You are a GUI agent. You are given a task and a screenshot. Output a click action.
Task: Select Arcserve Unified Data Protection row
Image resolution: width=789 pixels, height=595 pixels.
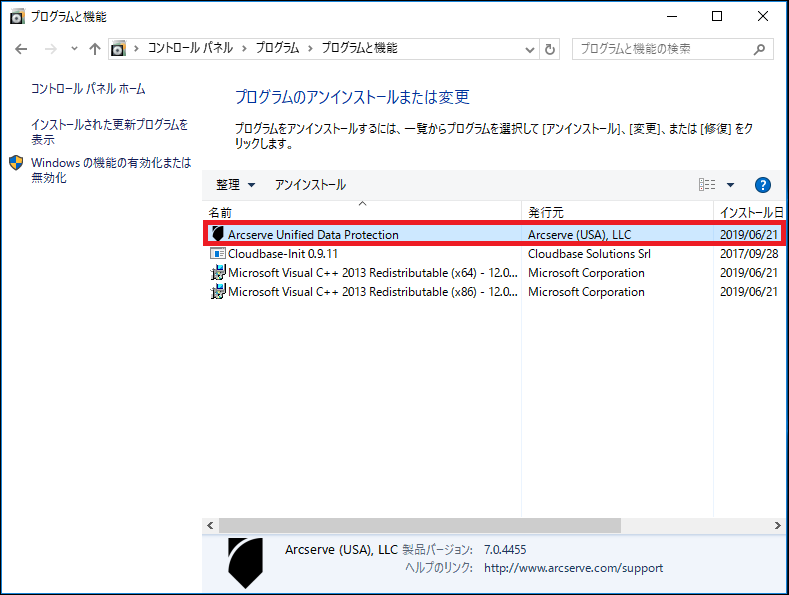click(x=495, y=235)
